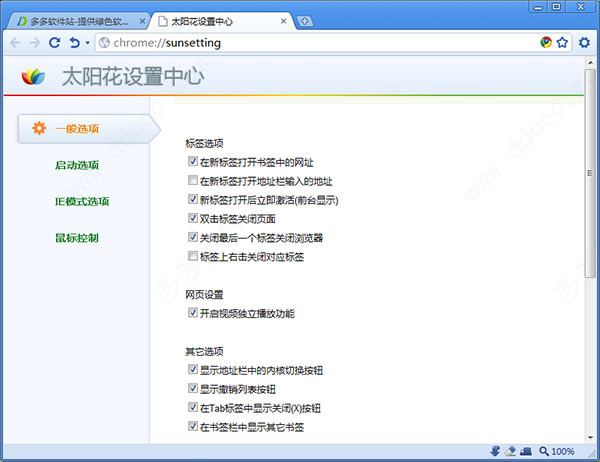Image resolution: width=600 pixels, height=462 pixels.
Task: Click the 网页设置 section heading
Action: pyautogui.click(x=204, y=295)
